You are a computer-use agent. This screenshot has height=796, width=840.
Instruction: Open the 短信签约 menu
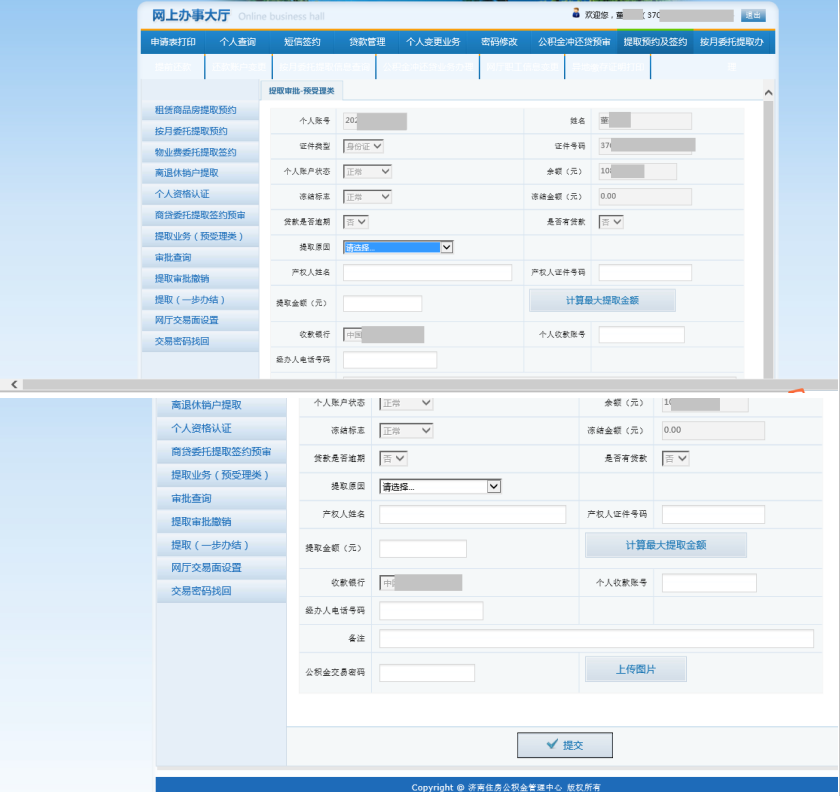click(302, 42)
